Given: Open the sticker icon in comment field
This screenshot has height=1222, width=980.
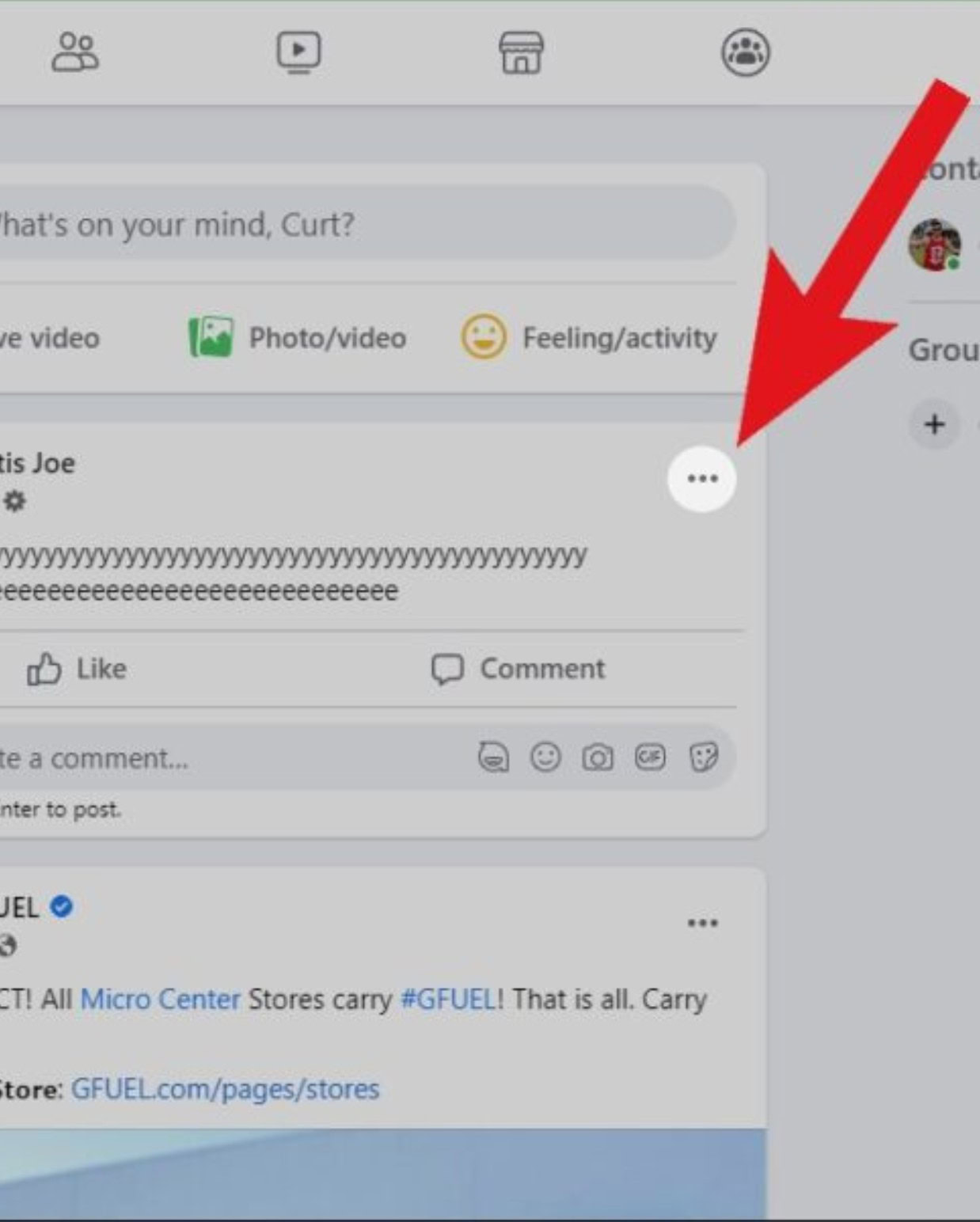Looking at the screenshot, I should [703, 757].
